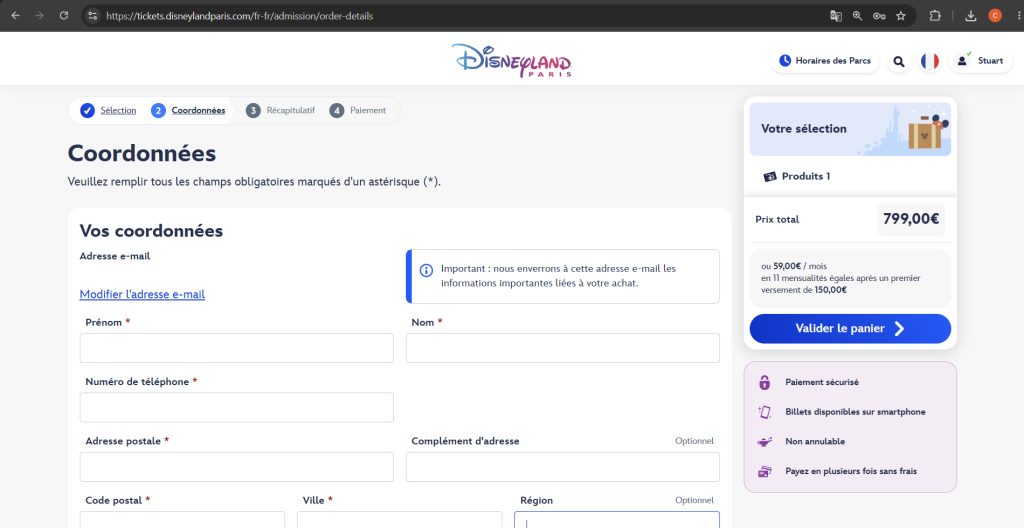Focus the Numéro de téléphone field
1024x528 pixels.
click(236, 407)
